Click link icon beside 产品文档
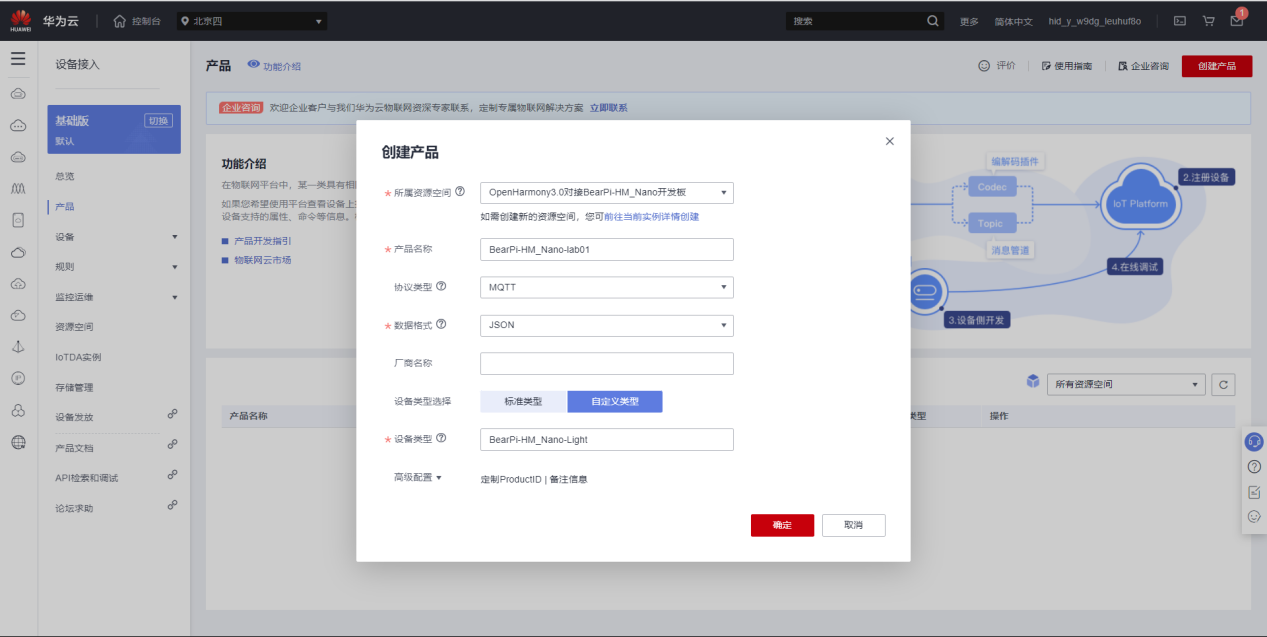This screenshot has width=1267, height=637. pos(172,444)
